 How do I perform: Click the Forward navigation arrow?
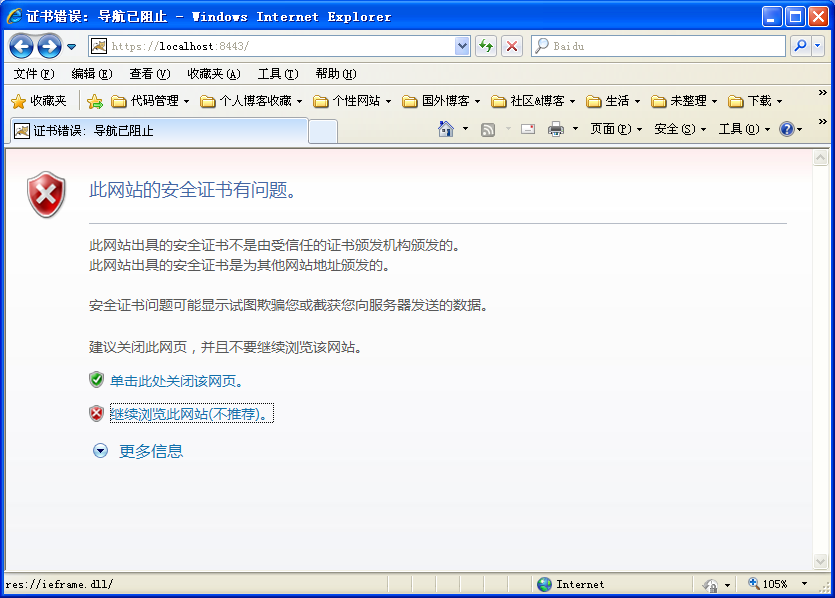tap(50, 46)
